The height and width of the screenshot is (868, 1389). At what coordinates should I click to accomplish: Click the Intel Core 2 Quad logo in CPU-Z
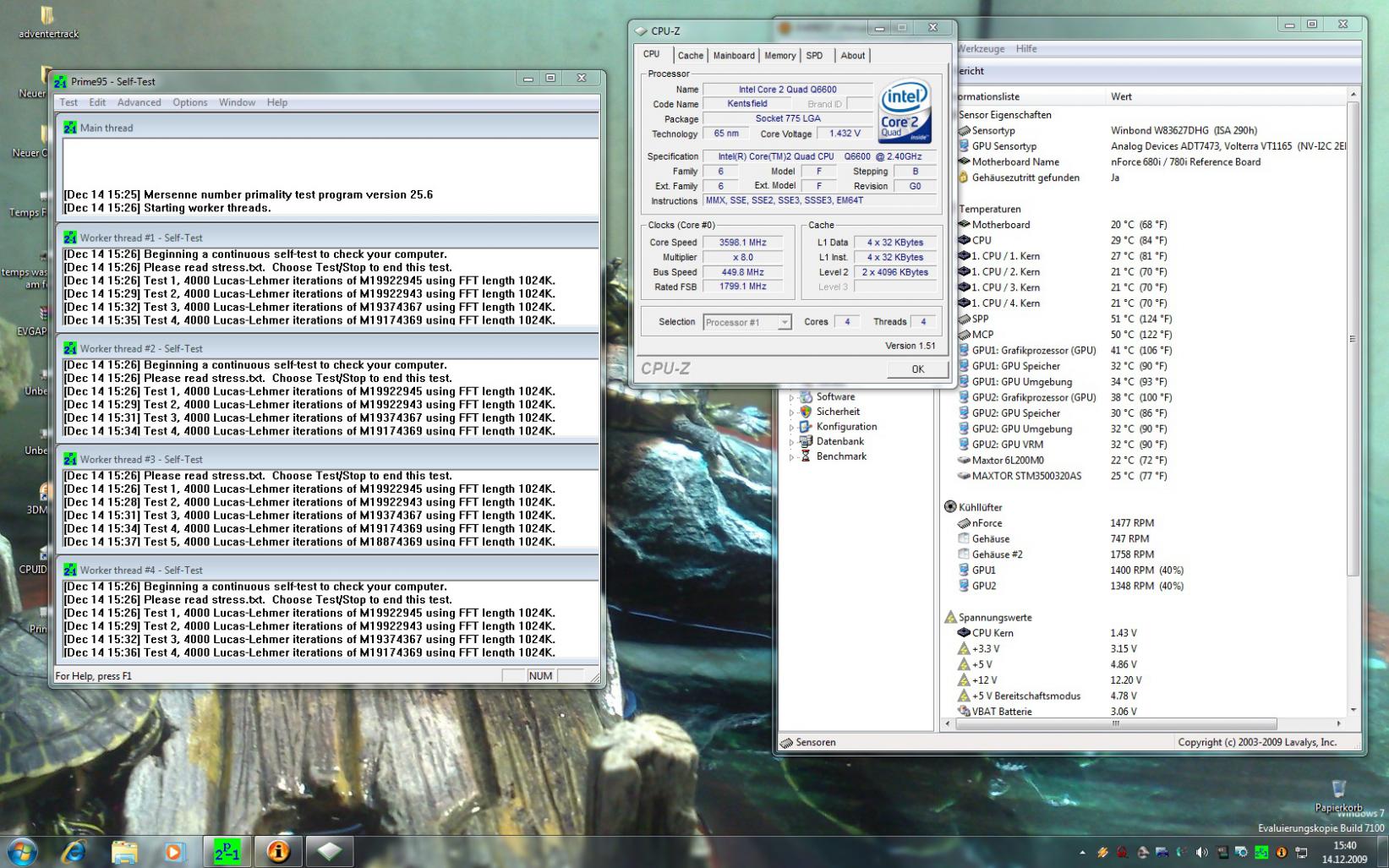(904, 112)
